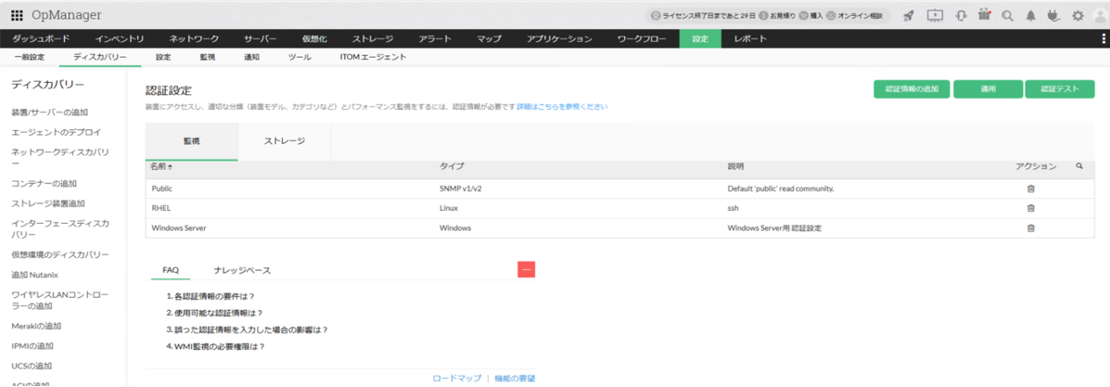Open the 詳細はこちらを参照ください link

tap(561, 107)
